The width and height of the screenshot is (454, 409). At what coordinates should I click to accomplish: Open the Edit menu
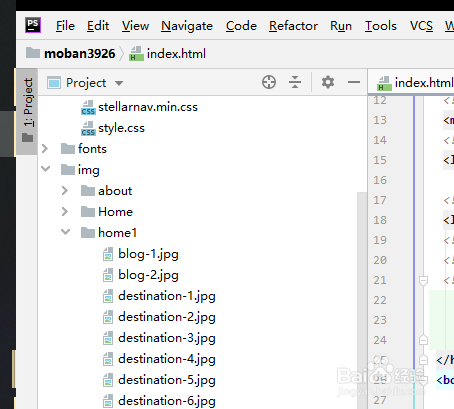[98, 26]
